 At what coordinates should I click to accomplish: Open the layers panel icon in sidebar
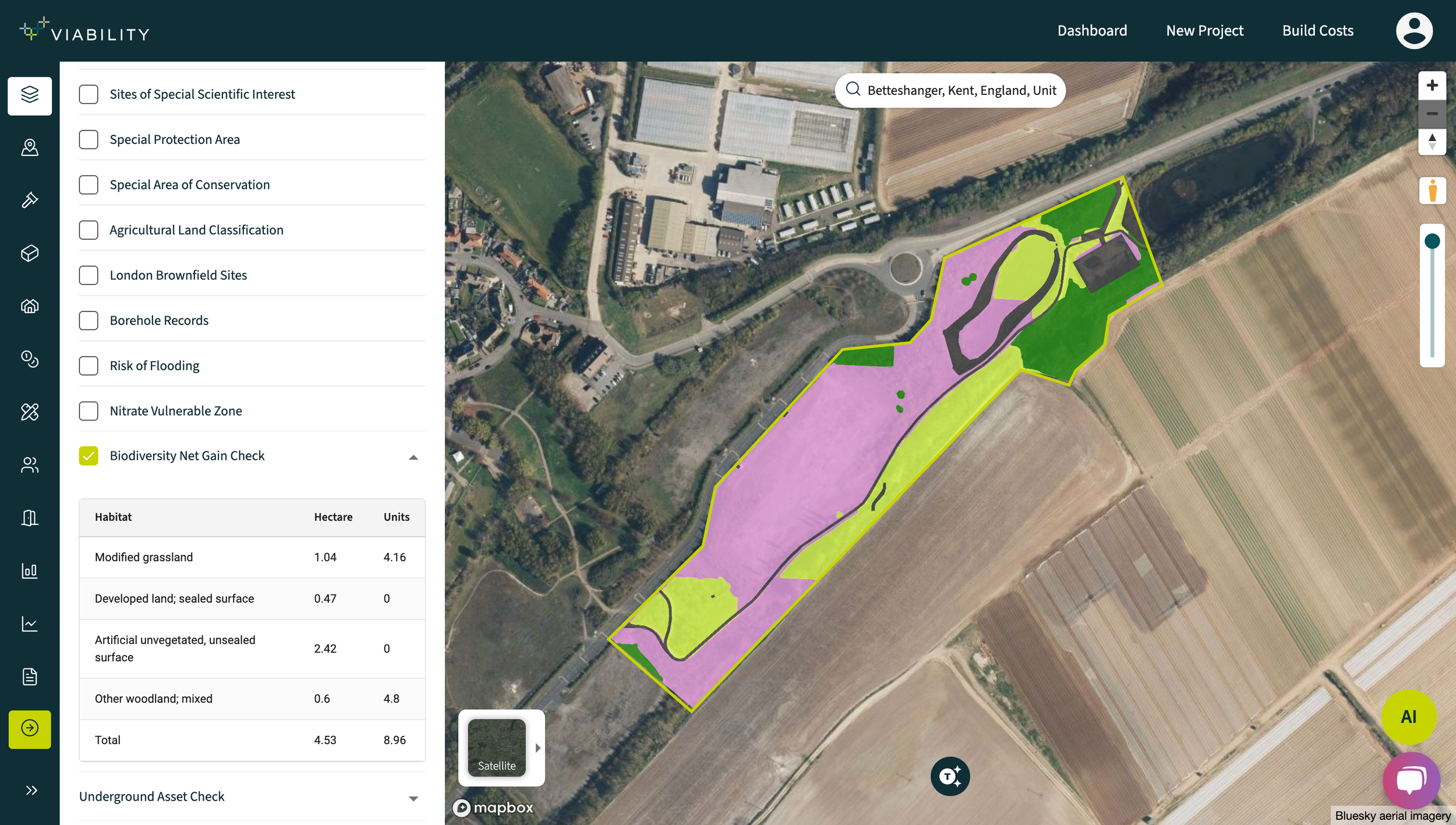point(30,95)
